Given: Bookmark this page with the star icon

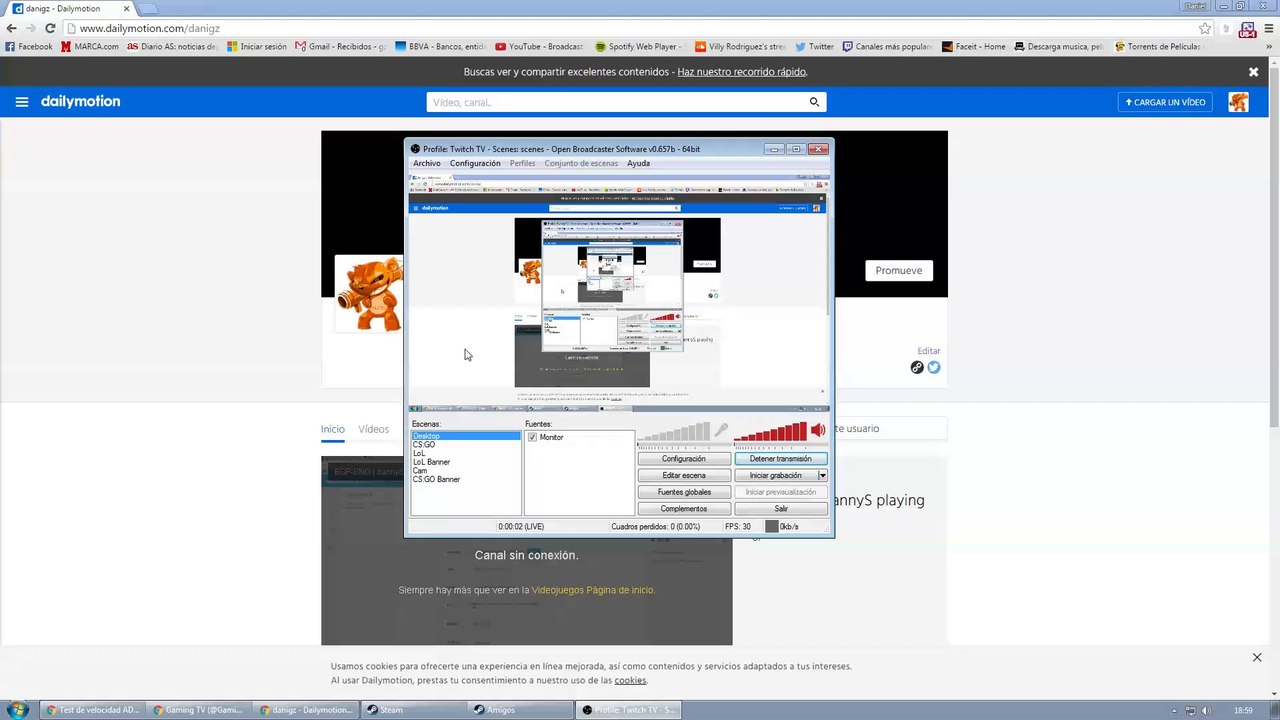Looking at the screenshot, I should (x=1205, y=28).
